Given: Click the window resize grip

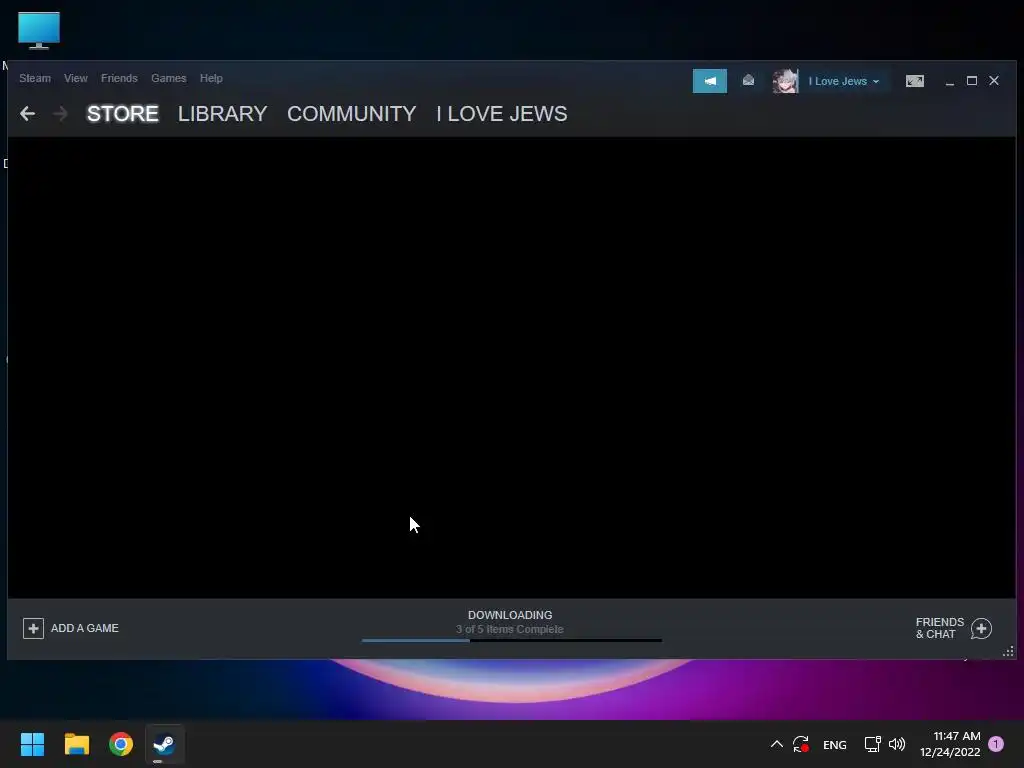Looking at the screenshot, I should tap(1009, 651).
